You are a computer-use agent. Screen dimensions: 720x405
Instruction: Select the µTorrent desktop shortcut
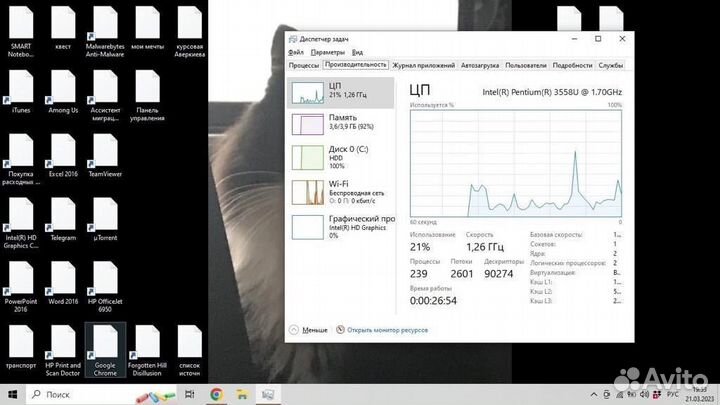(x=105, y=219)
